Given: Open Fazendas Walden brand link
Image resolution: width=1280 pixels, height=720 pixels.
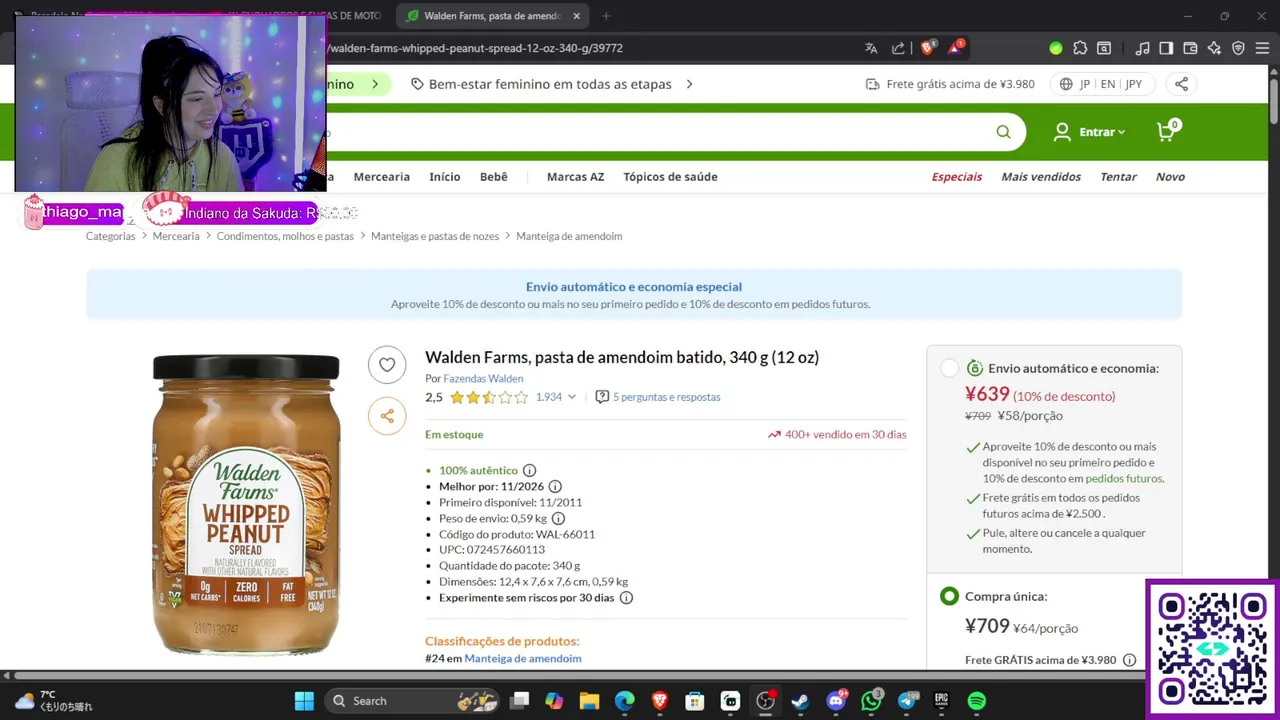Looking at the screenshot, I should [483, 379].
